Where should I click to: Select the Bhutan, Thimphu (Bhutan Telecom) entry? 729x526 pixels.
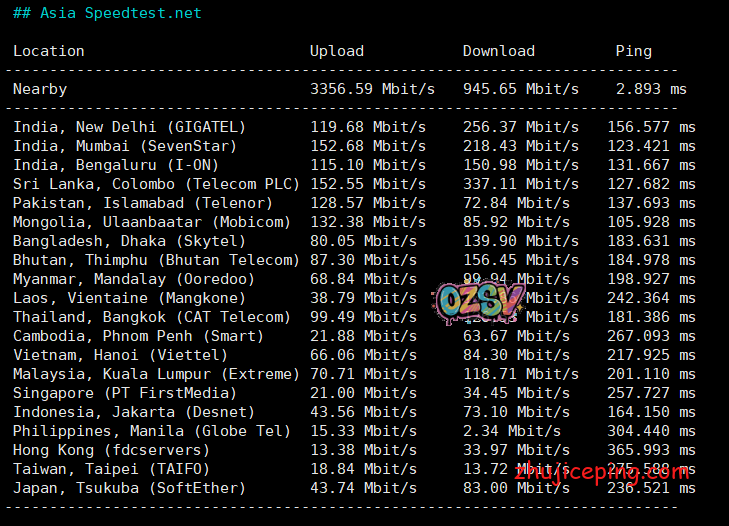[x=156, y=260]
